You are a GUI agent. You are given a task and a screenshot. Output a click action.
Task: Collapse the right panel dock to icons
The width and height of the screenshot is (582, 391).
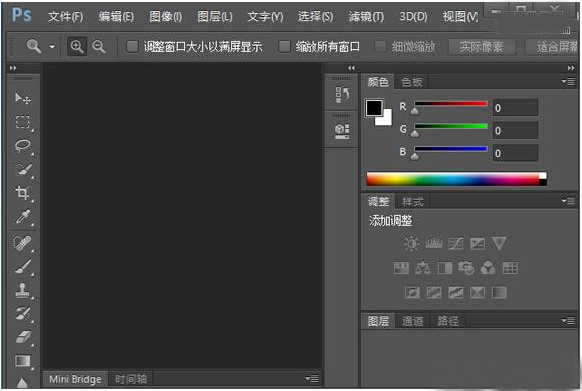[571, 68]
